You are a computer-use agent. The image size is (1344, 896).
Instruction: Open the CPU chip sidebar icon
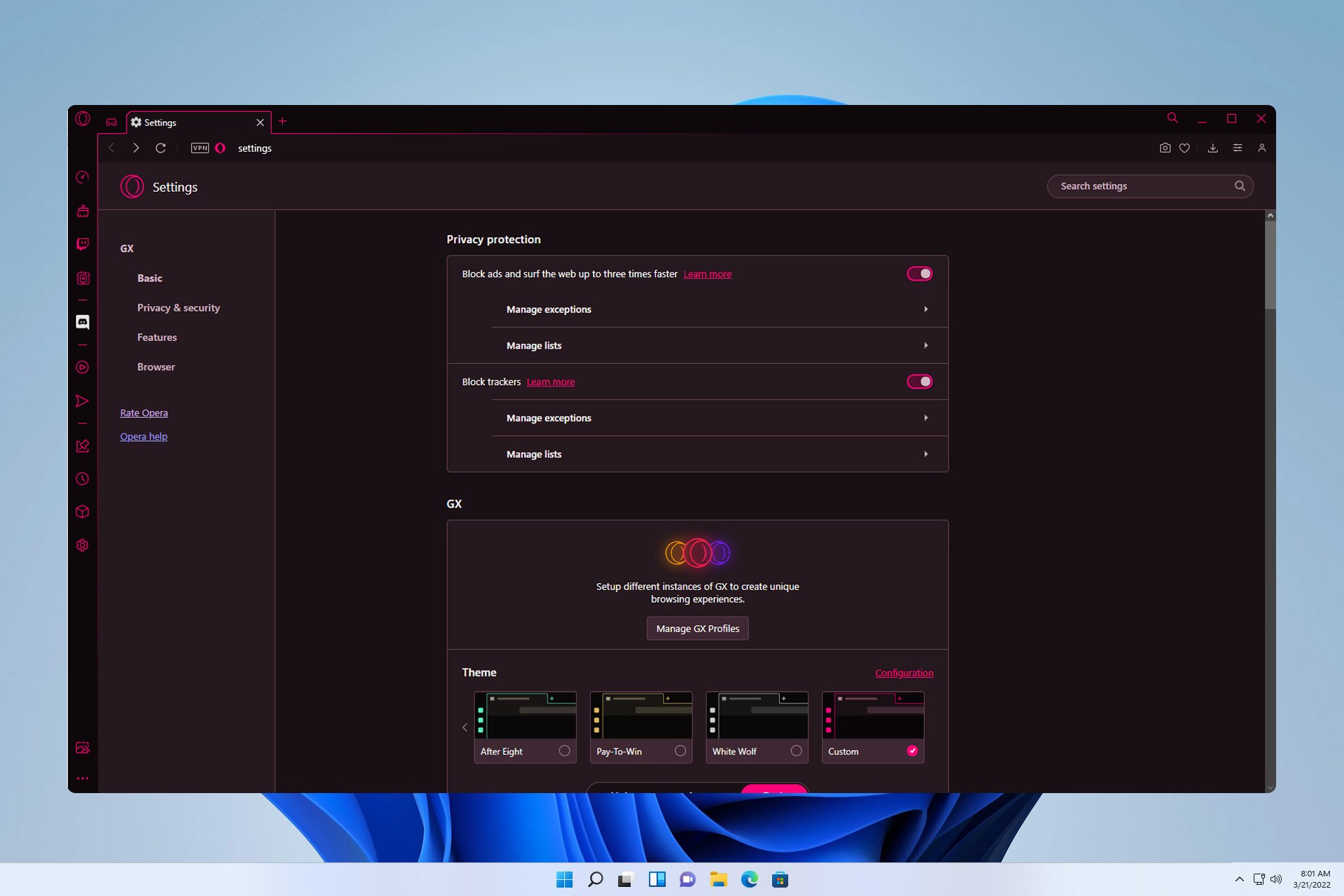(83, 279)
